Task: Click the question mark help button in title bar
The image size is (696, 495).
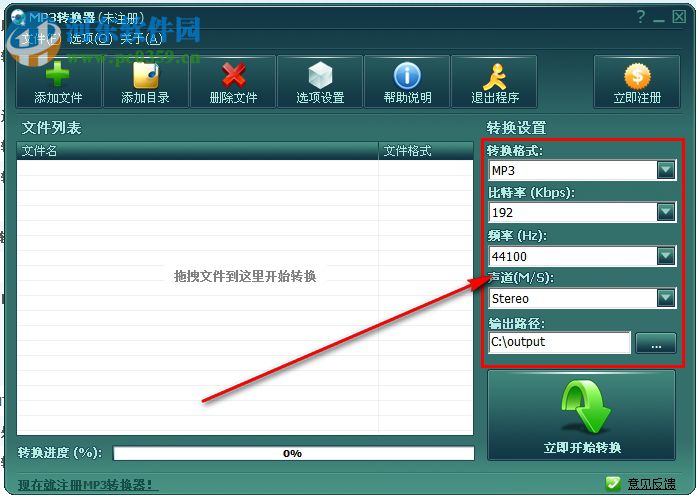Action: click(641, 17)
